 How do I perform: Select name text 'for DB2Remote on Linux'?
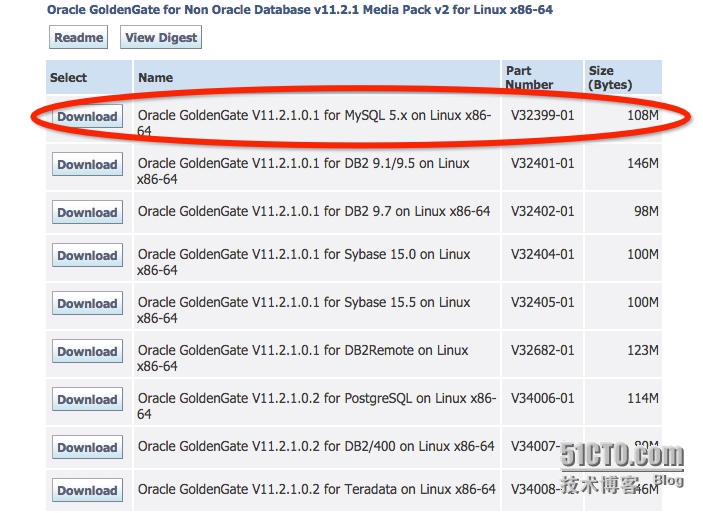pyautogui.click(x=396, y=350)
